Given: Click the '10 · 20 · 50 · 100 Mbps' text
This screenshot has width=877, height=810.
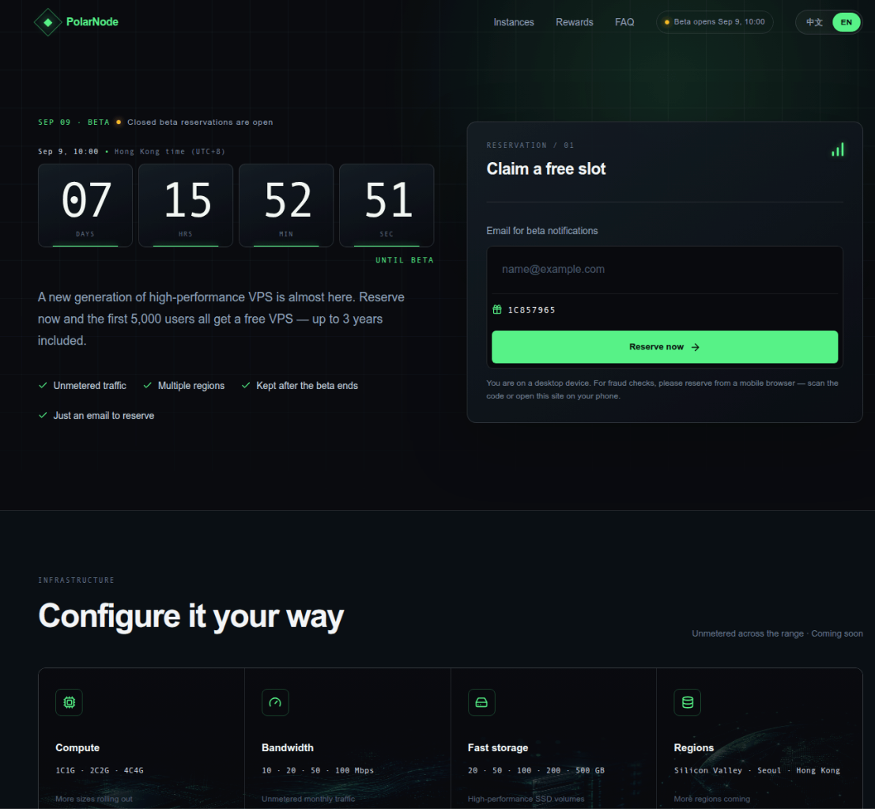Looking at the screenshot, I should click(318, 770).
